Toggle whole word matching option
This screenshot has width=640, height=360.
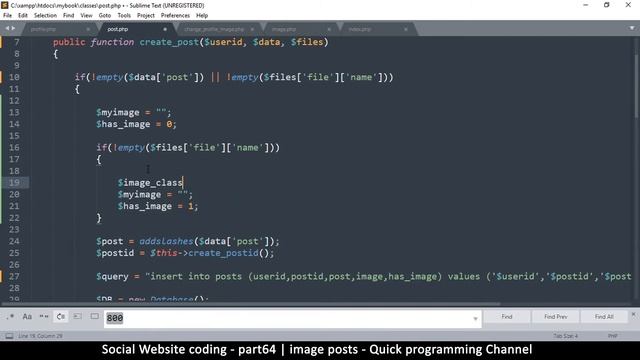click(x=44, y=317)
